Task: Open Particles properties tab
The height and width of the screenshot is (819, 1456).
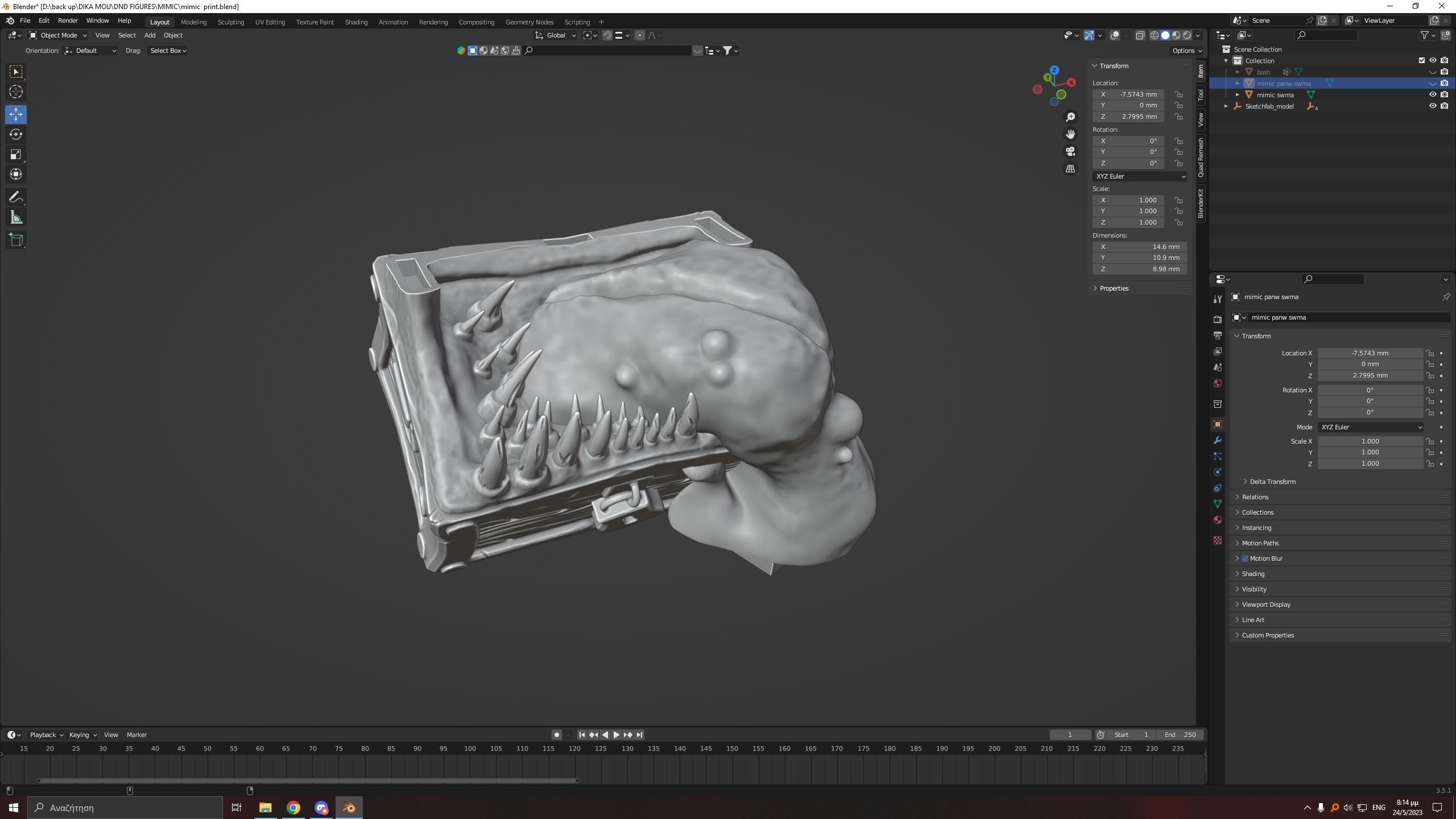Action: click(x=1218, y=456)
